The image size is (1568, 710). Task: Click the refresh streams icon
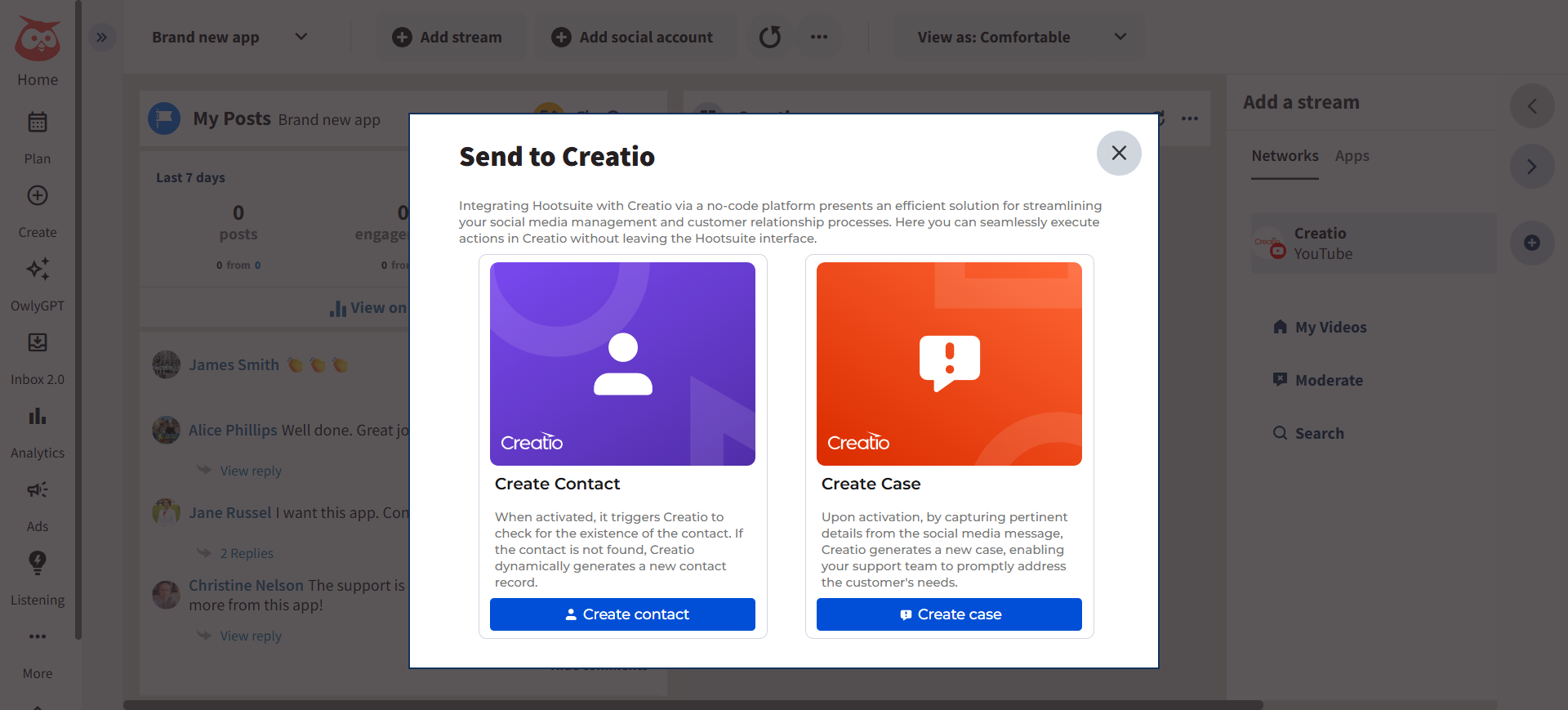[x=769, y=37]
